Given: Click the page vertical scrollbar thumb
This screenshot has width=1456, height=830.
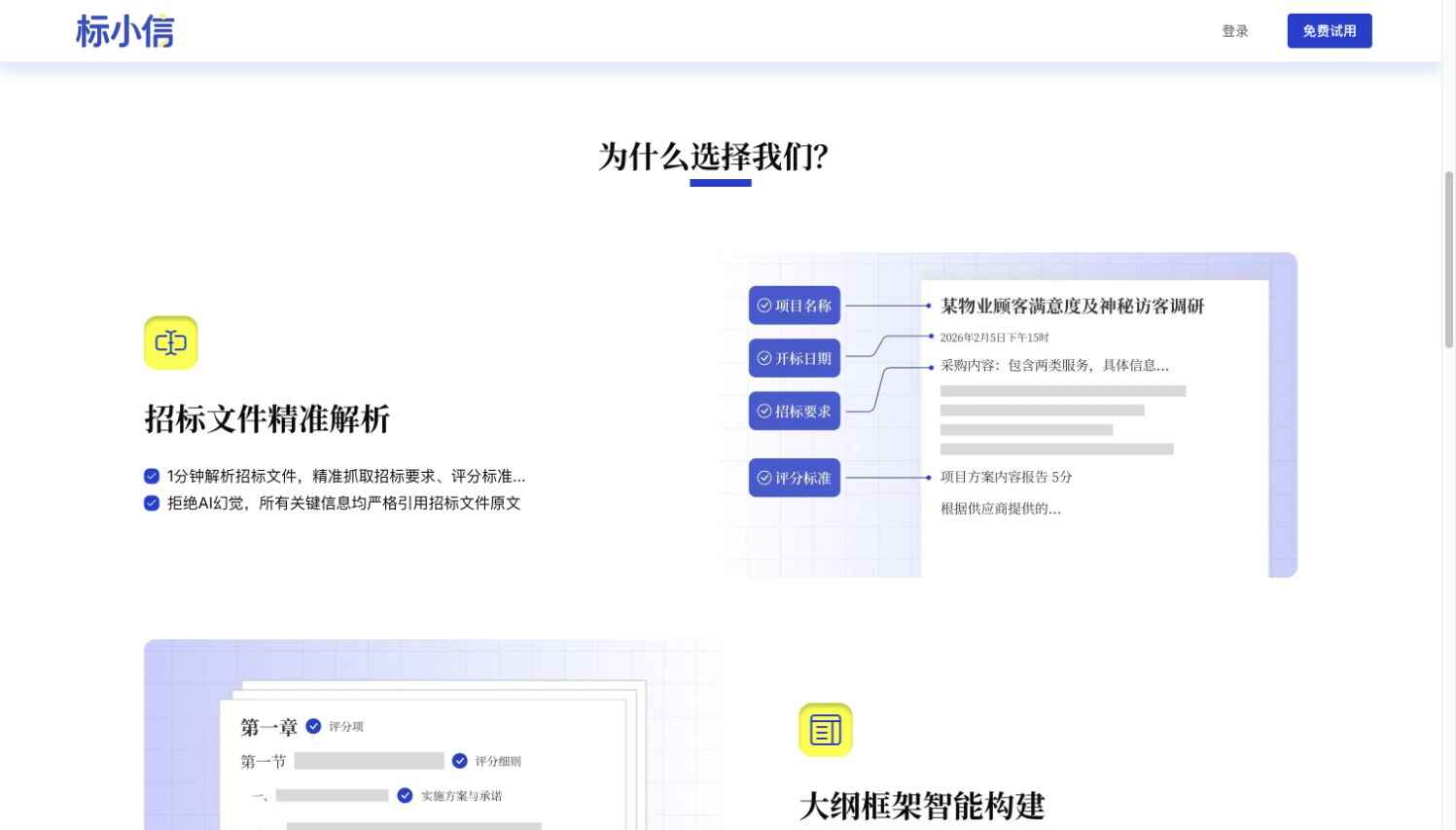Looking at the screenshot, I should pos(1448,260).
